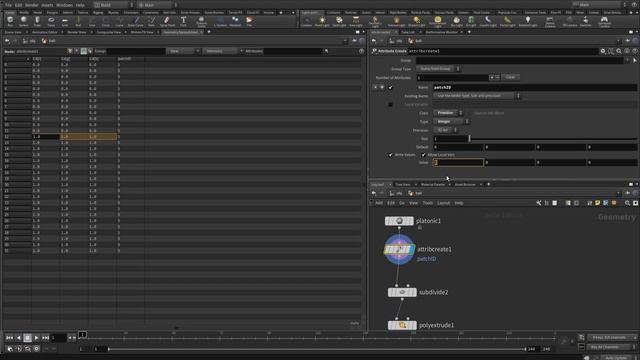Image resolution: width=640 pixels, height=360 pixels.
Task: Click the polyextrude1 node
Action: 402,325
